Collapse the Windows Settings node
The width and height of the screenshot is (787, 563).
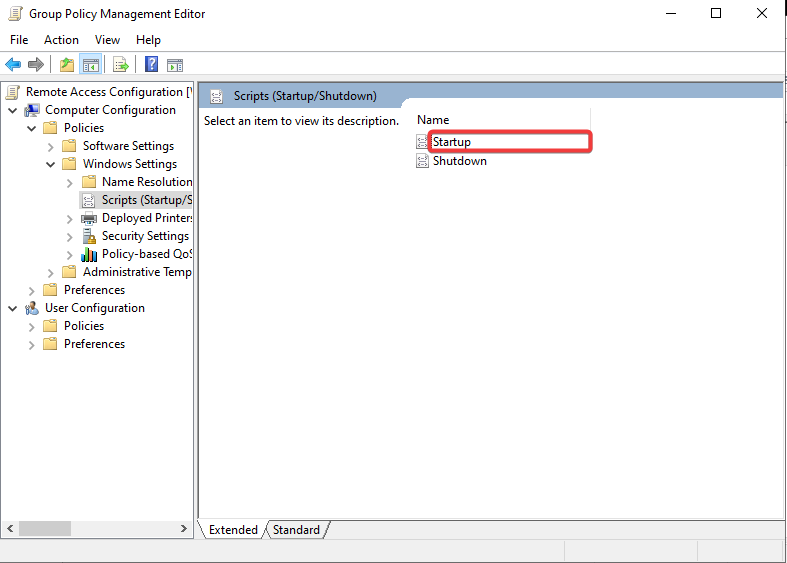coord(51,164)
